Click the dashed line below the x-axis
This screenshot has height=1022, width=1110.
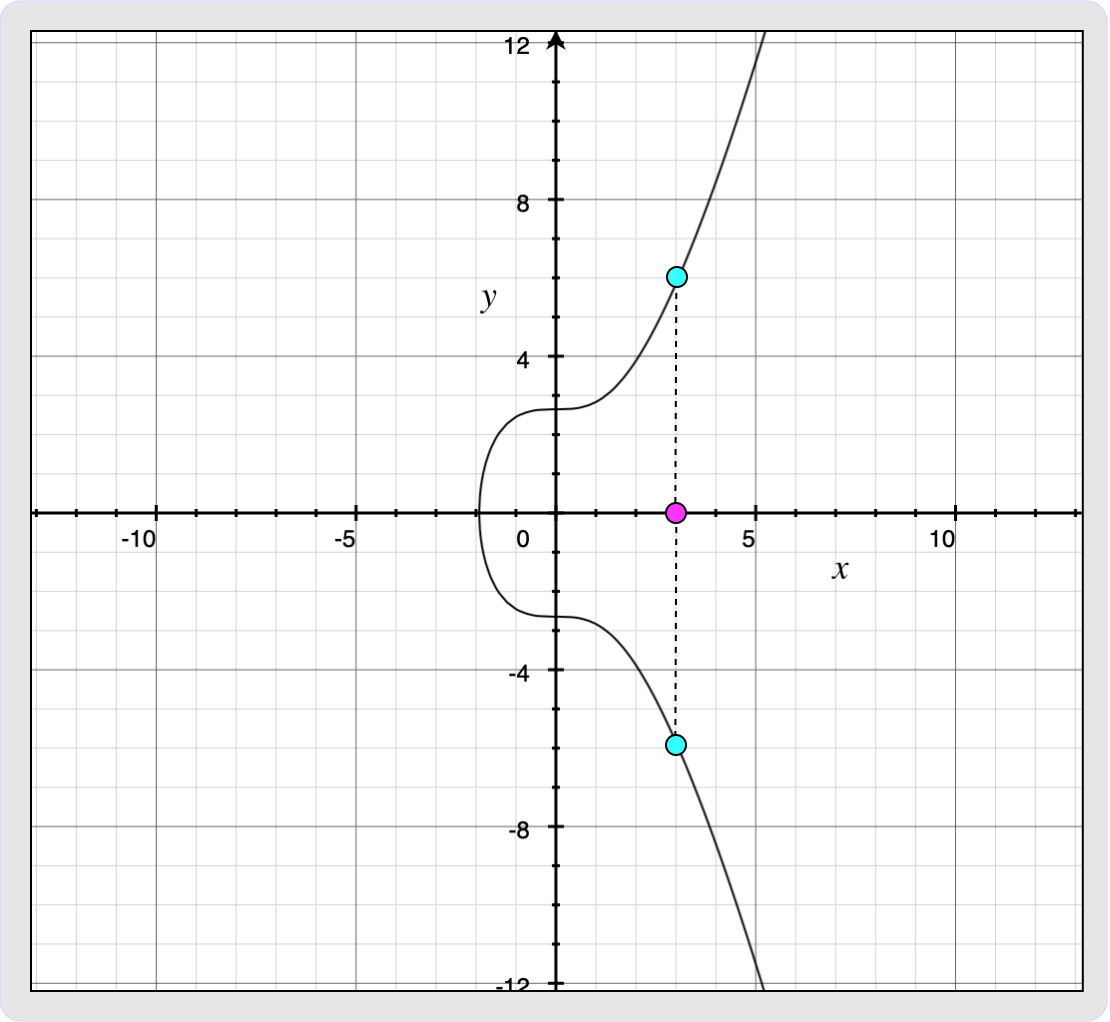coord(676,630)
